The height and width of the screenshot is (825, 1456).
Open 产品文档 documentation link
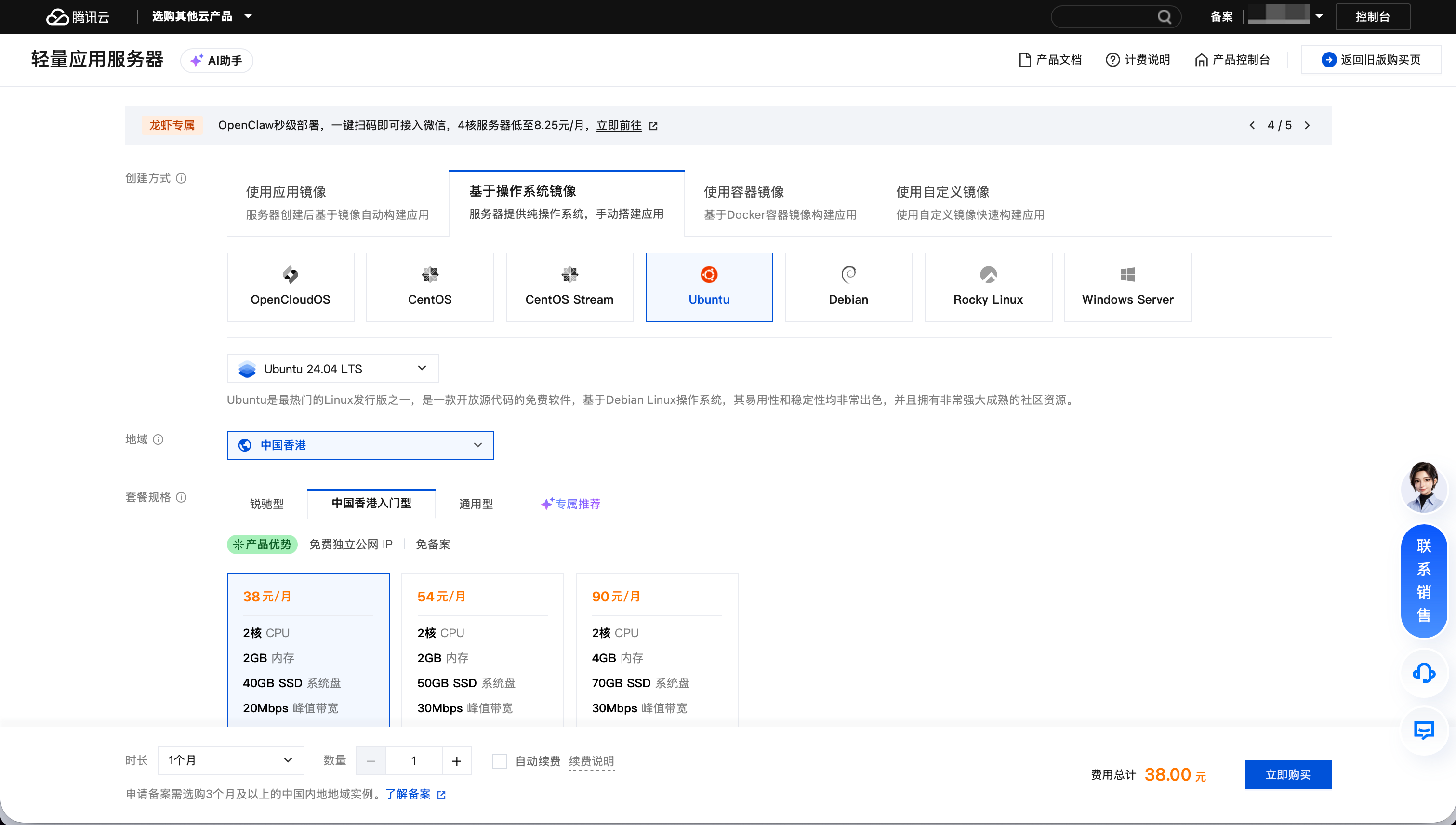point(1050,59)
